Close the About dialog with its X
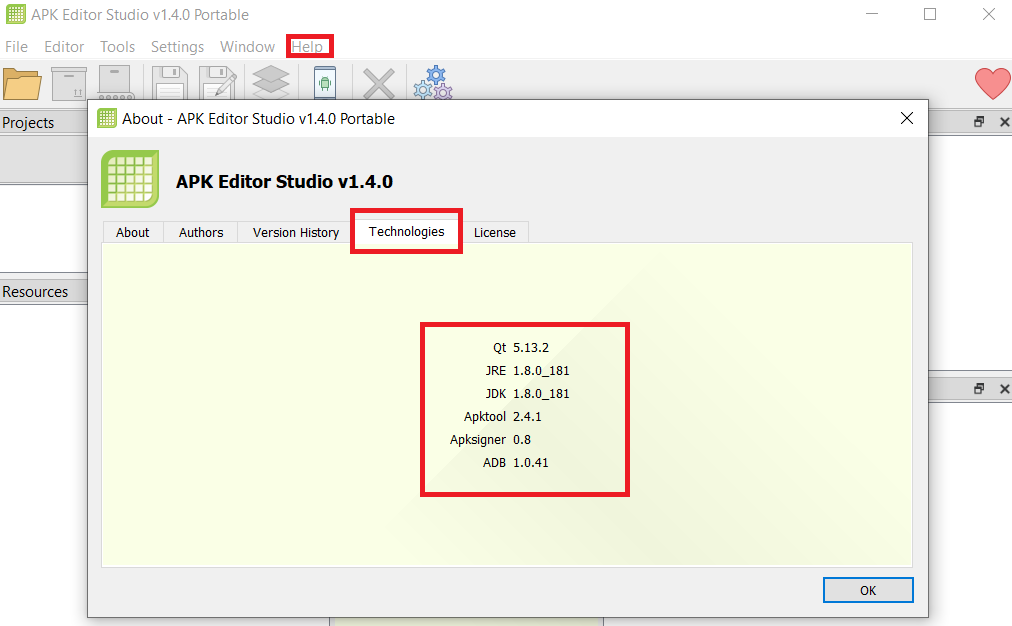Image resolution: width=1012 pixels, height=626 pixels. 907,118
